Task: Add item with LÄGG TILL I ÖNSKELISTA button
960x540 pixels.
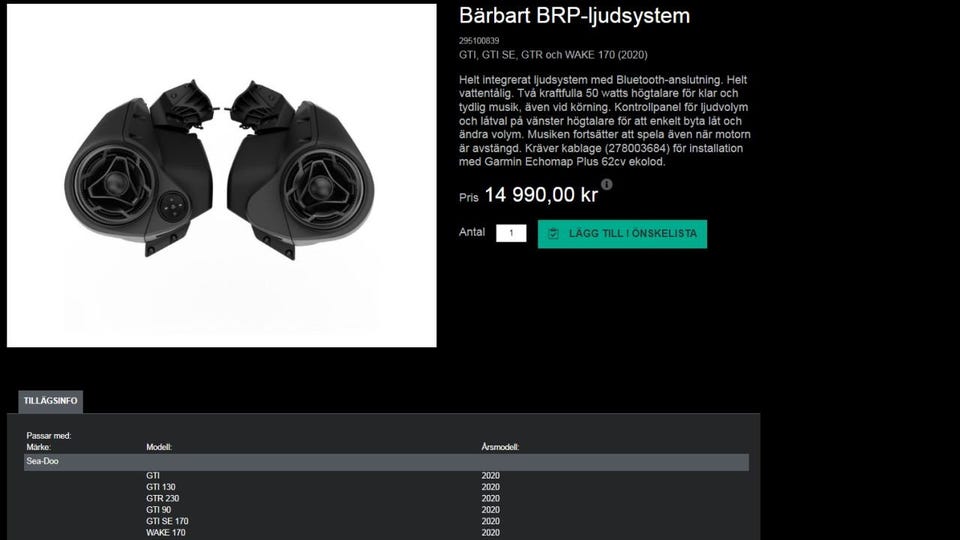Action: click(x=622, y=234)
